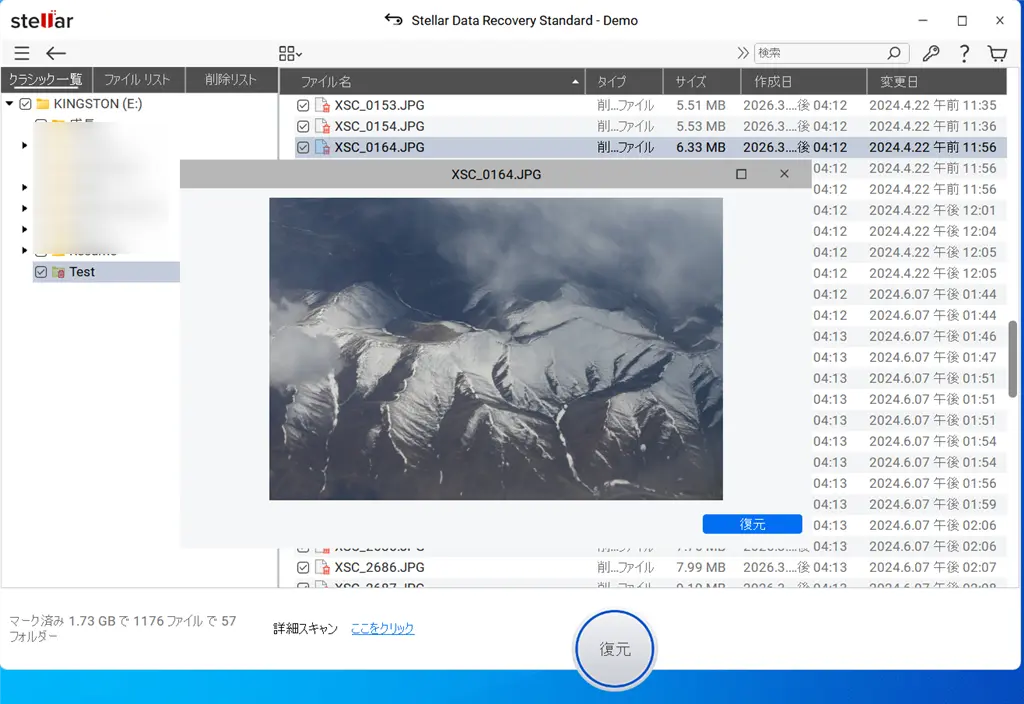Click 復元 inside the preview dialog
Image resolution: width=1024 pixels, height=704 pixels.
752,523
